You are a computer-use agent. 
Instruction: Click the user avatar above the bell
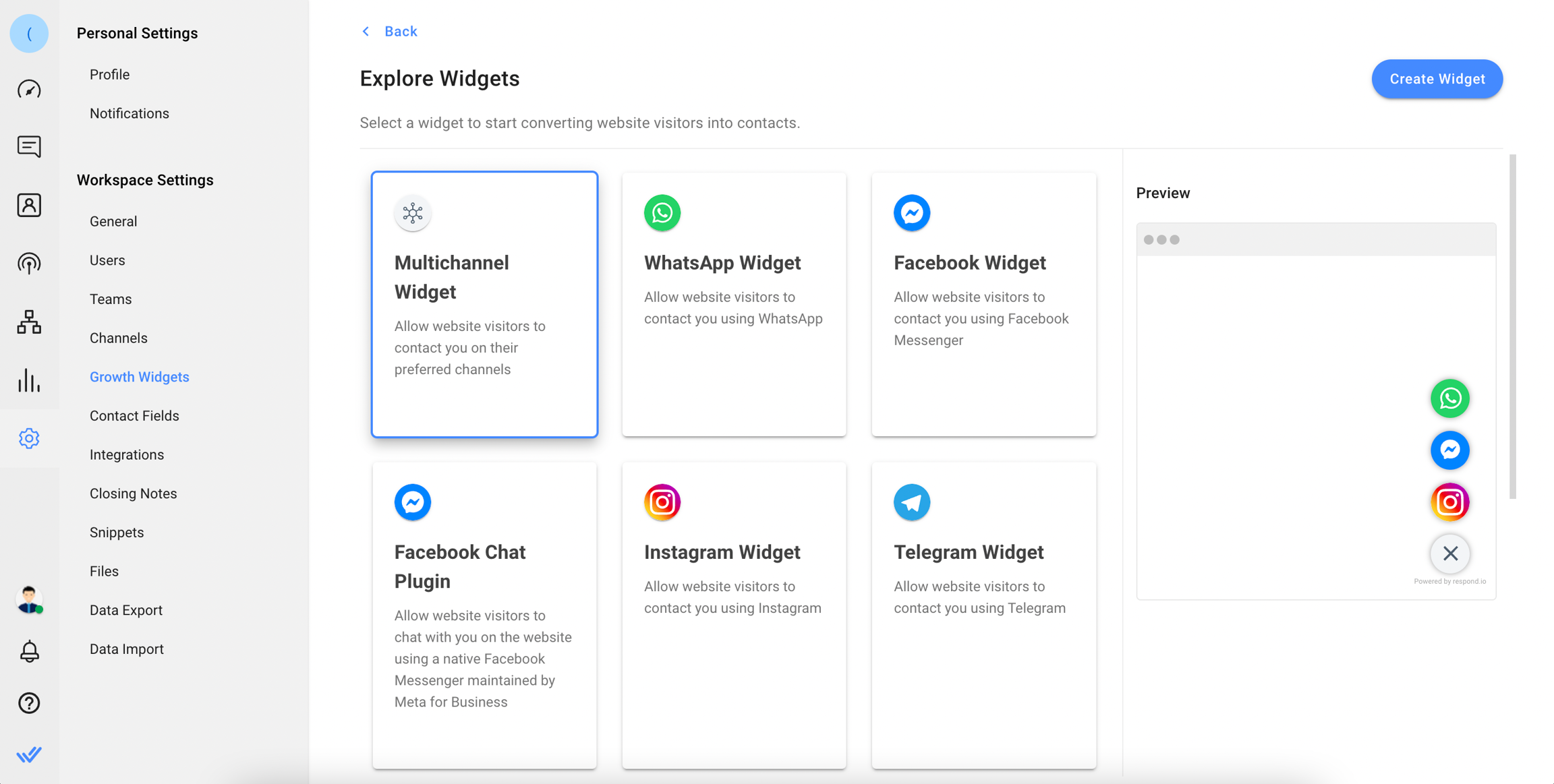(x=29, y=599)
